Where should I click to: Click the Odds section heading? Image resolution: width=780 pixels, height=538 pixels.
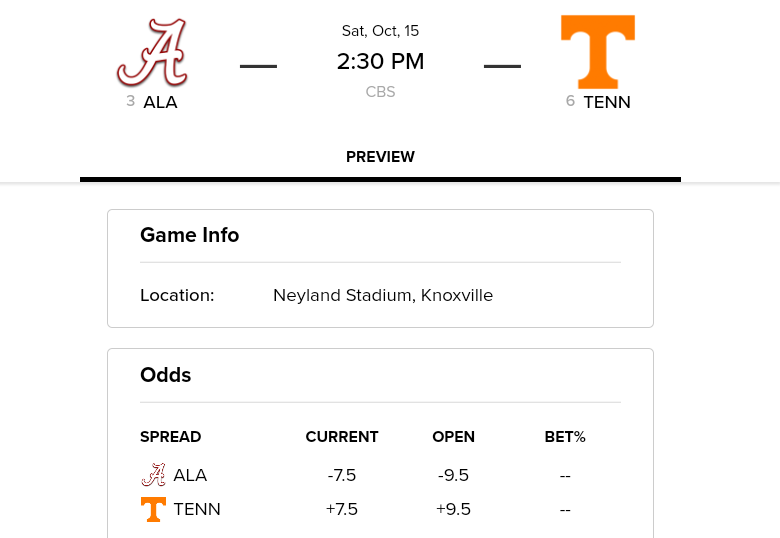(x=165, y=375)
